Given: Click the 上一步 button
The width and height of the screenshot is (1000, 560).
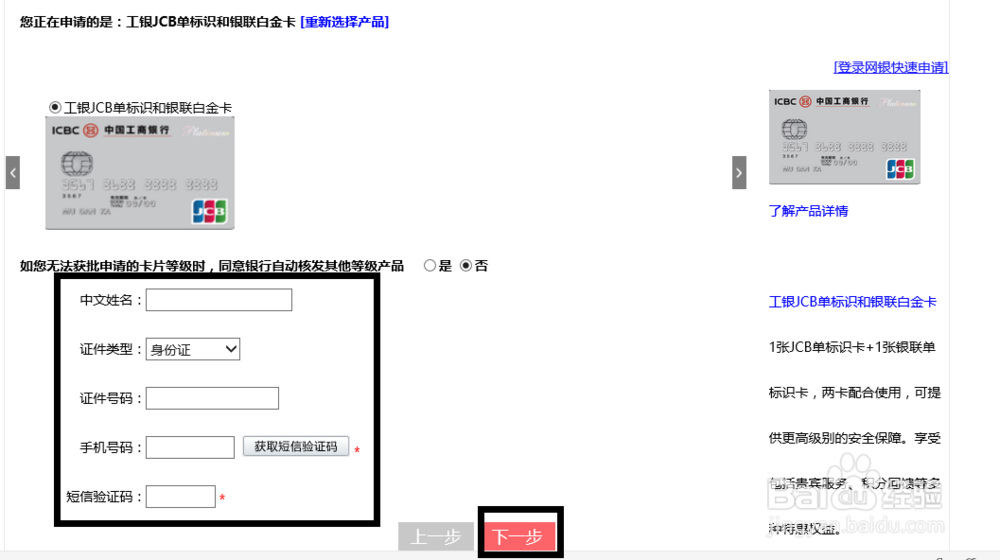Looking at the screenshot, I should click(x=436, y=536).
